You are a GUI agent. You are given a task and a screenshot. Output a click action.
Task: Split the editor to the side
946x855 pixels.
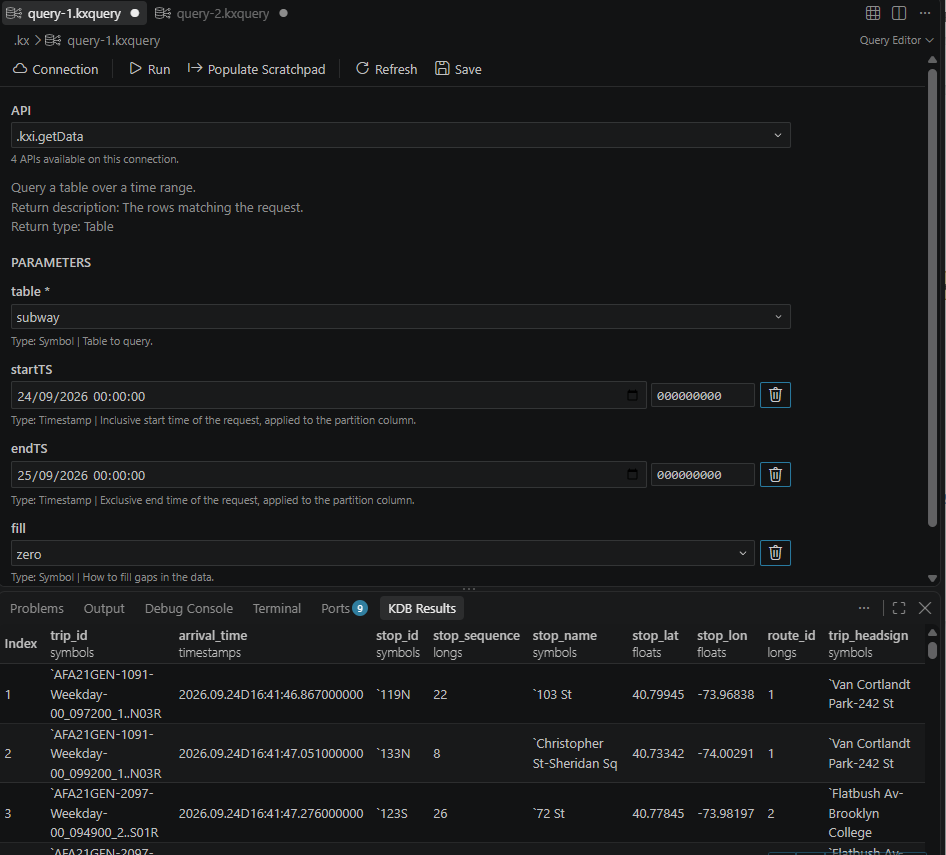click(x=899, y=13)
